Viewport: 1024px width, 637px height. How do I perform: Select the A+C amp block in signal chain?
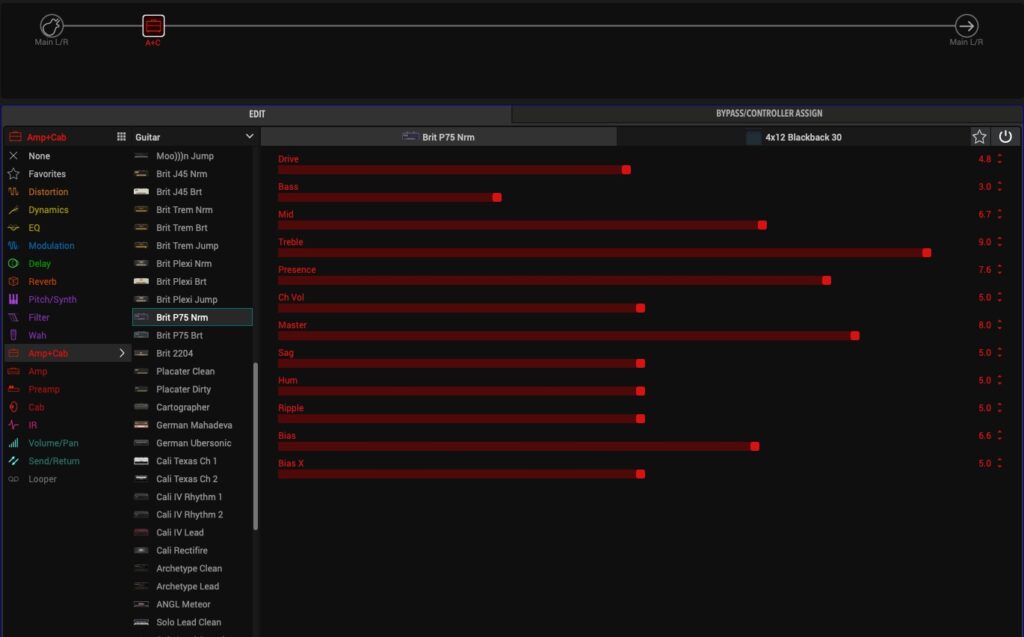click(153, 26)
